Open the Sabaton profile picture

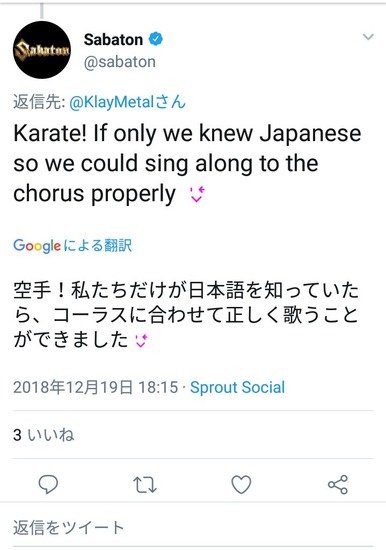(x=42, y=50)
